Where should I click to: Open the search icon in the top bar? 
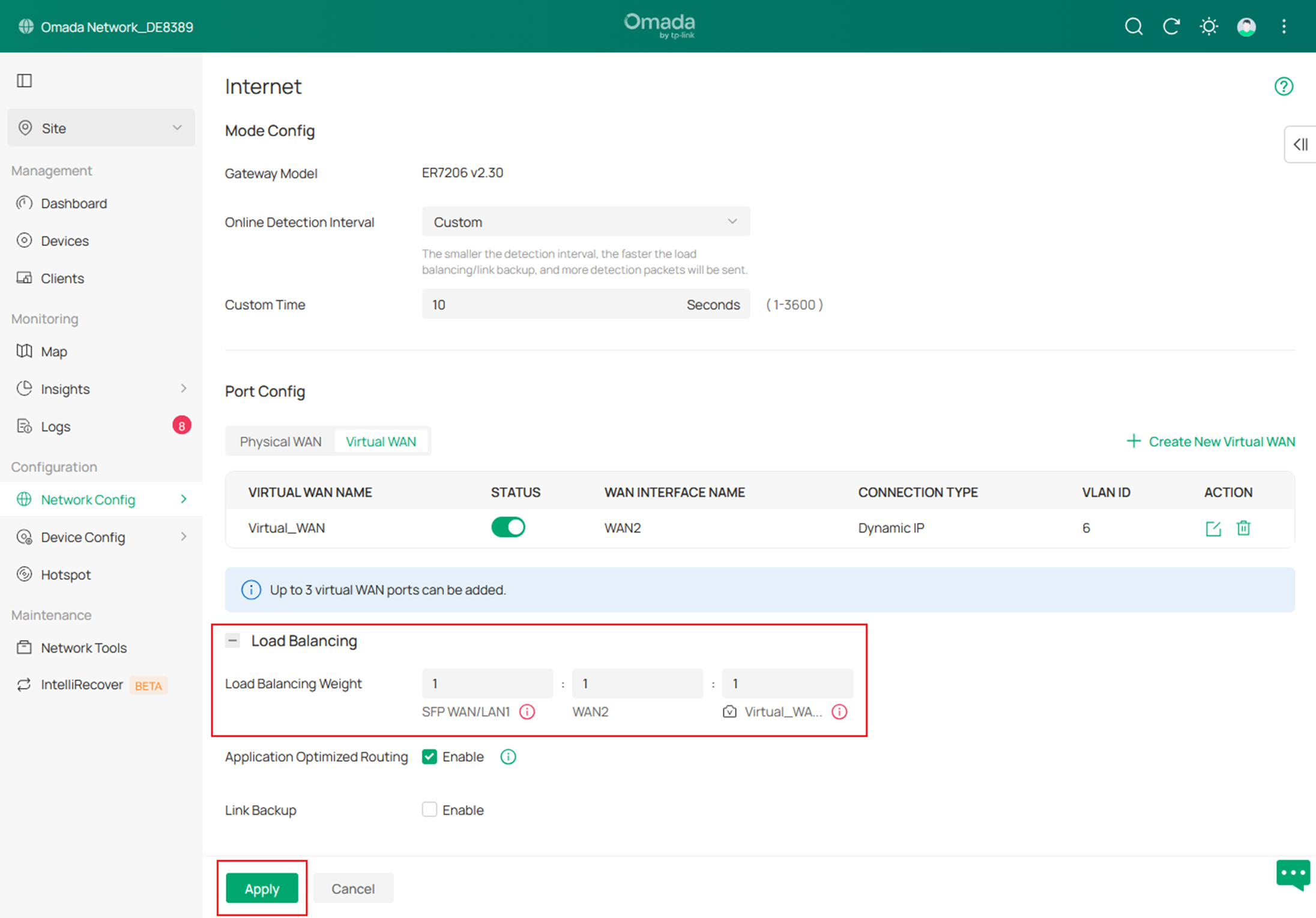[x=1134, y=26]
